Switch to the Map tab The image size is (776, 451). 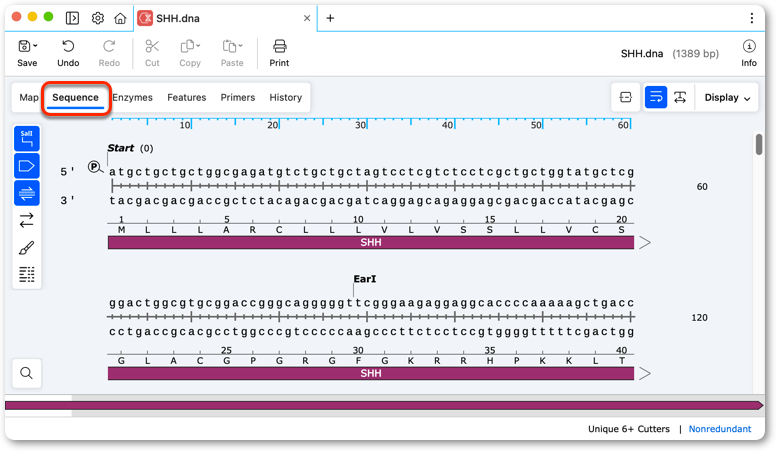[x=29, y=98]
